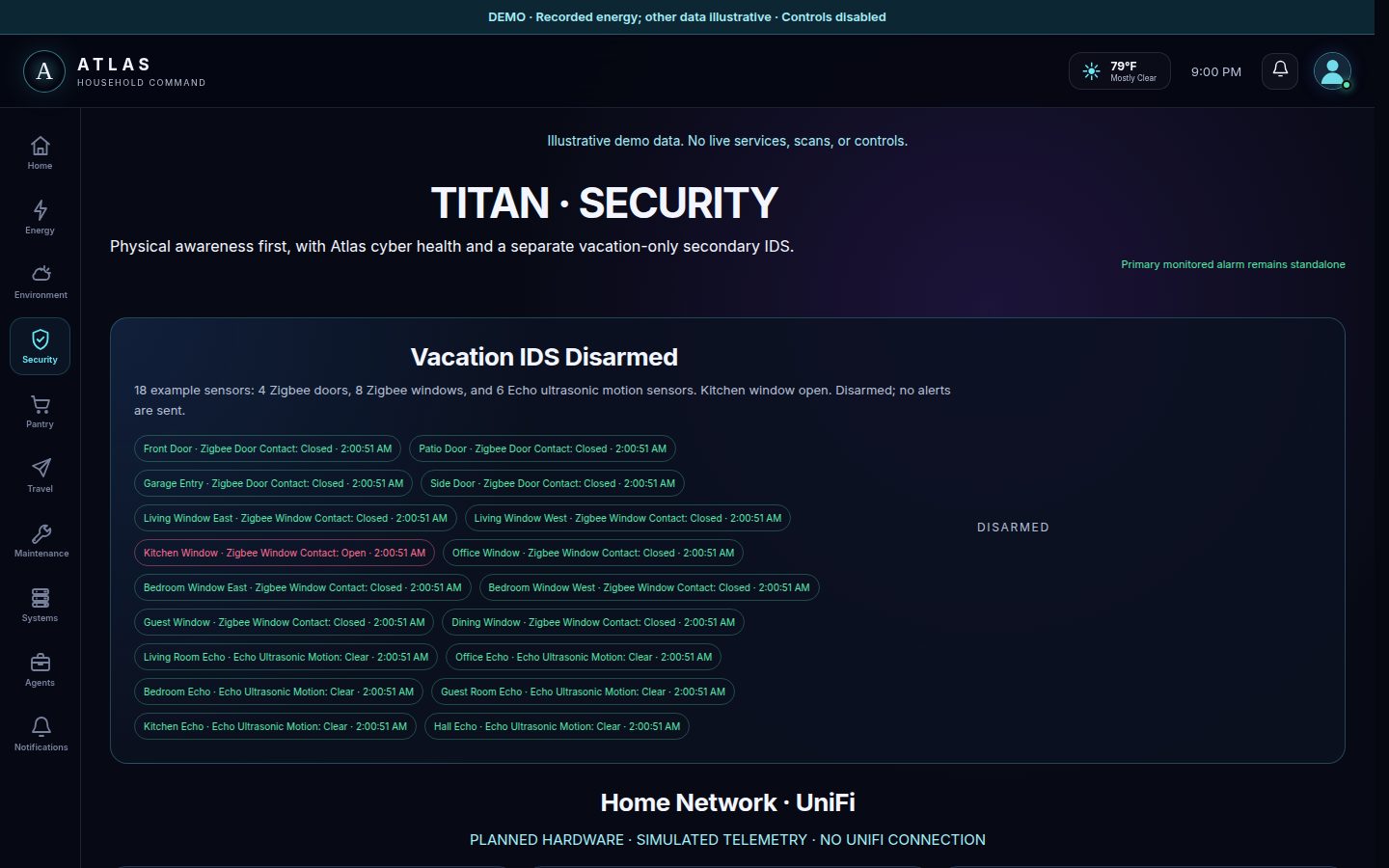Click the Atlas logo circle

[x=43, y=71]
